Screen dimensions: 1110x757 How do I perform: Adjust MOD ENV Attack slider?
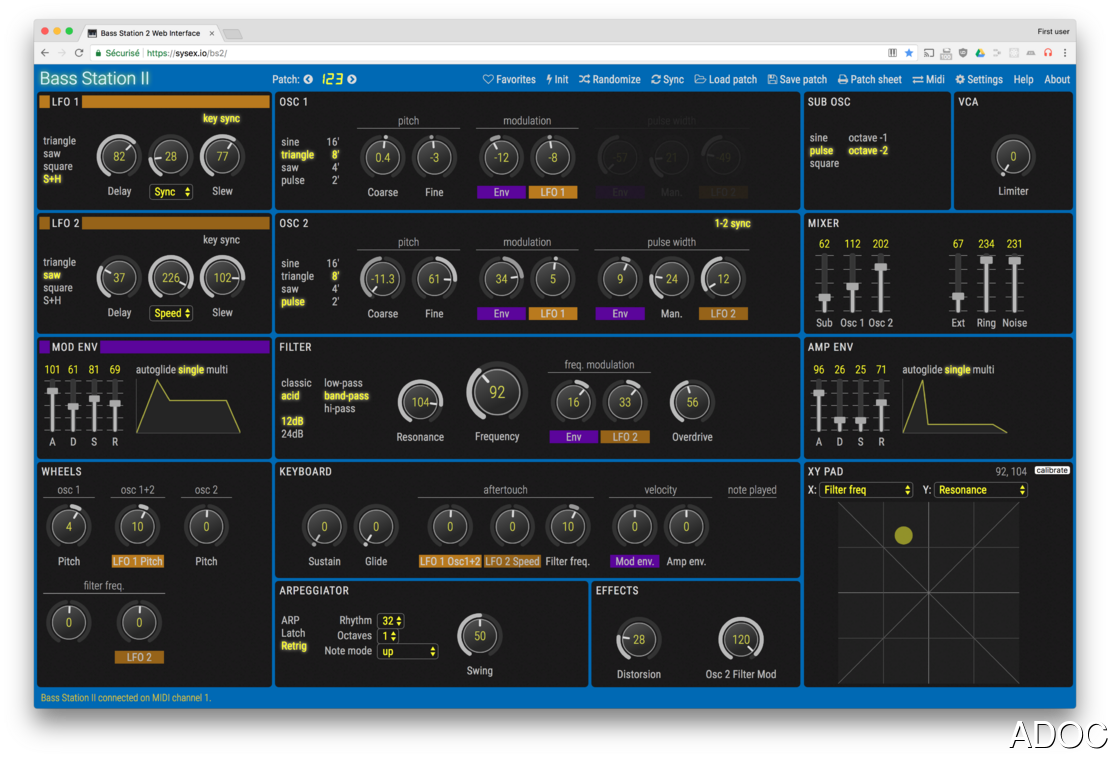coord(52,391)
